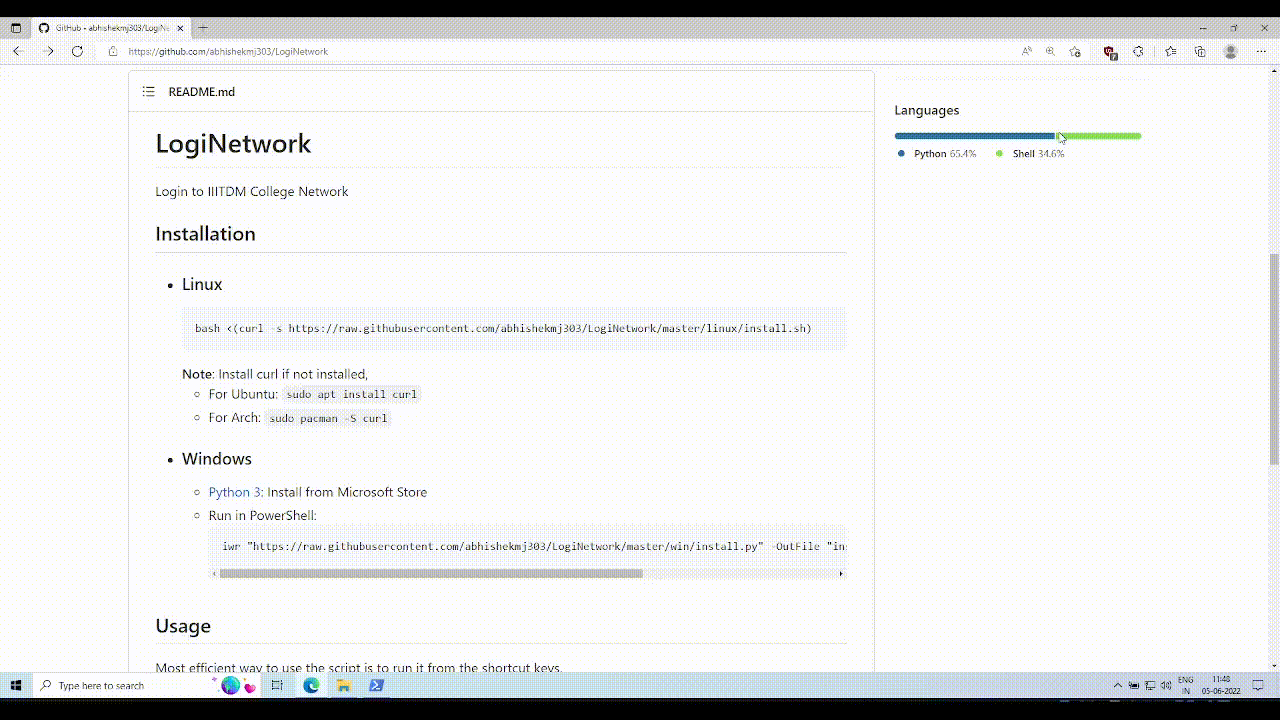Open the Python 3 link
The height and width of the screenshot is (720, 1280).
235,492
